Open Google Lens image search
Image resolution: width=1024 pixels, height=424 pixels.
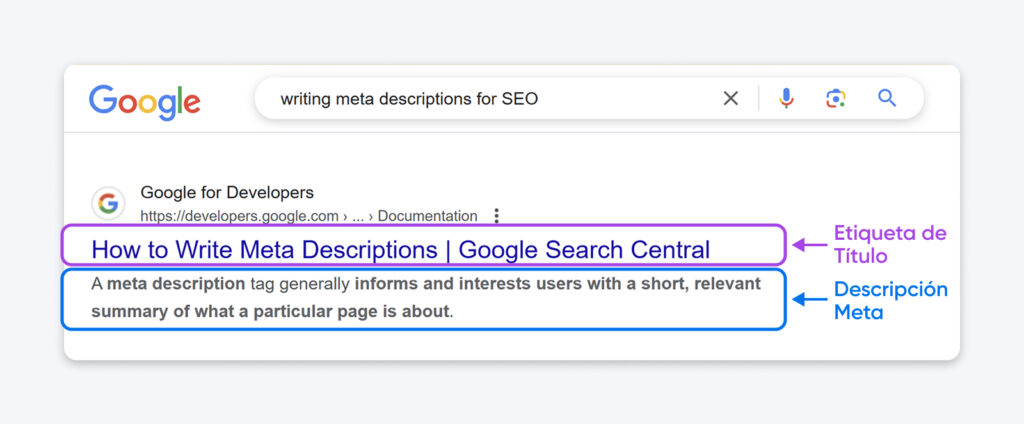(835, 98)
